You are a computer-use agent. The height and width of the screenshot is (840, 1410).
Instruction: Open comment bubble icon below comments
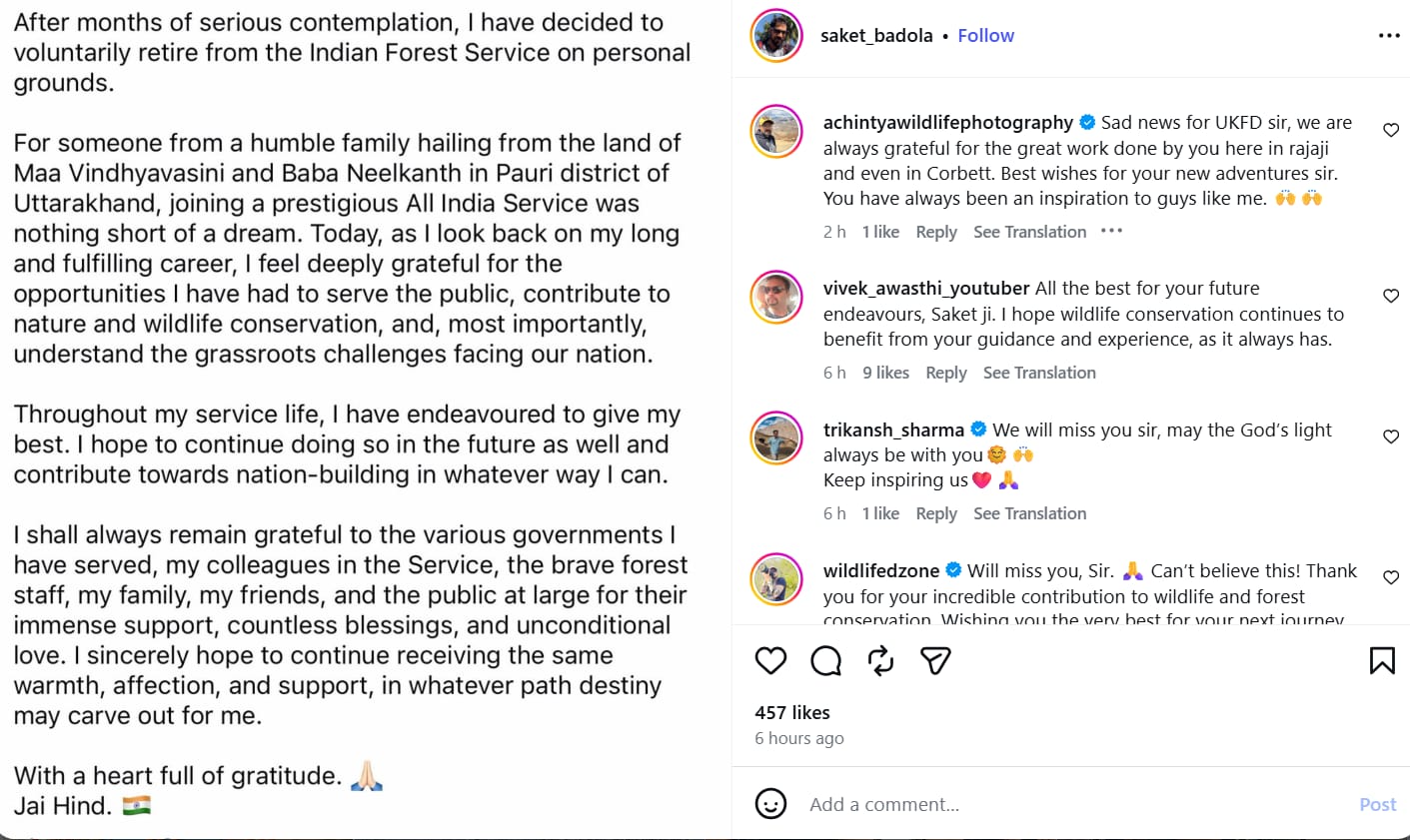[x=825, y=660]
